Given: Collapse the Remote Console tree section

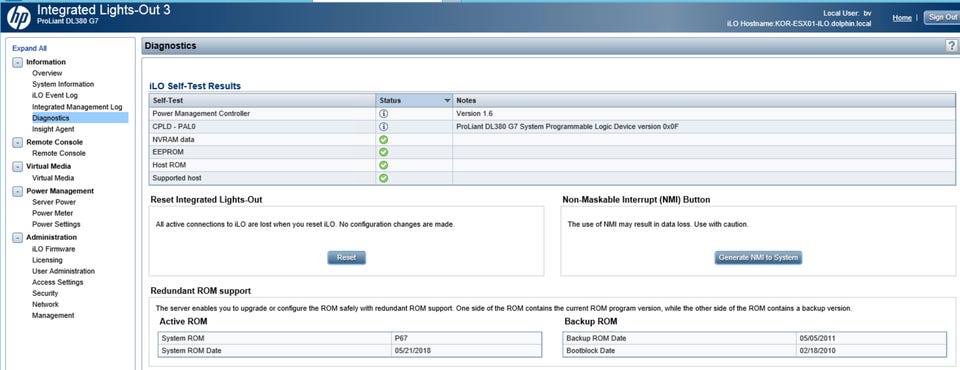Looking at the screenshot, I should pos(17,142).
